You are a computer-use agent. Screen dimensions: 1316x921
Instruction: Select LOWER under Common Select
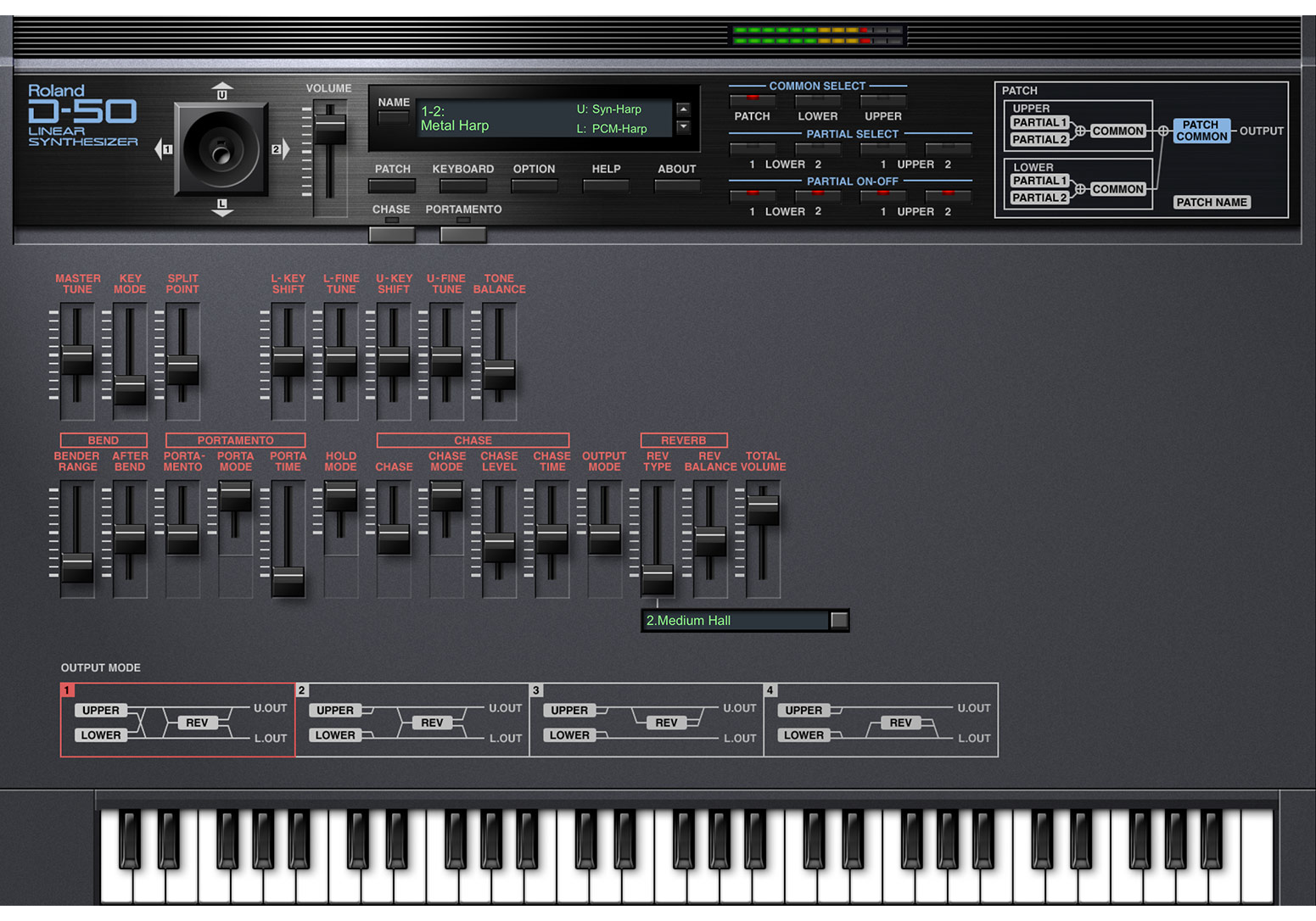pos(818,101)
